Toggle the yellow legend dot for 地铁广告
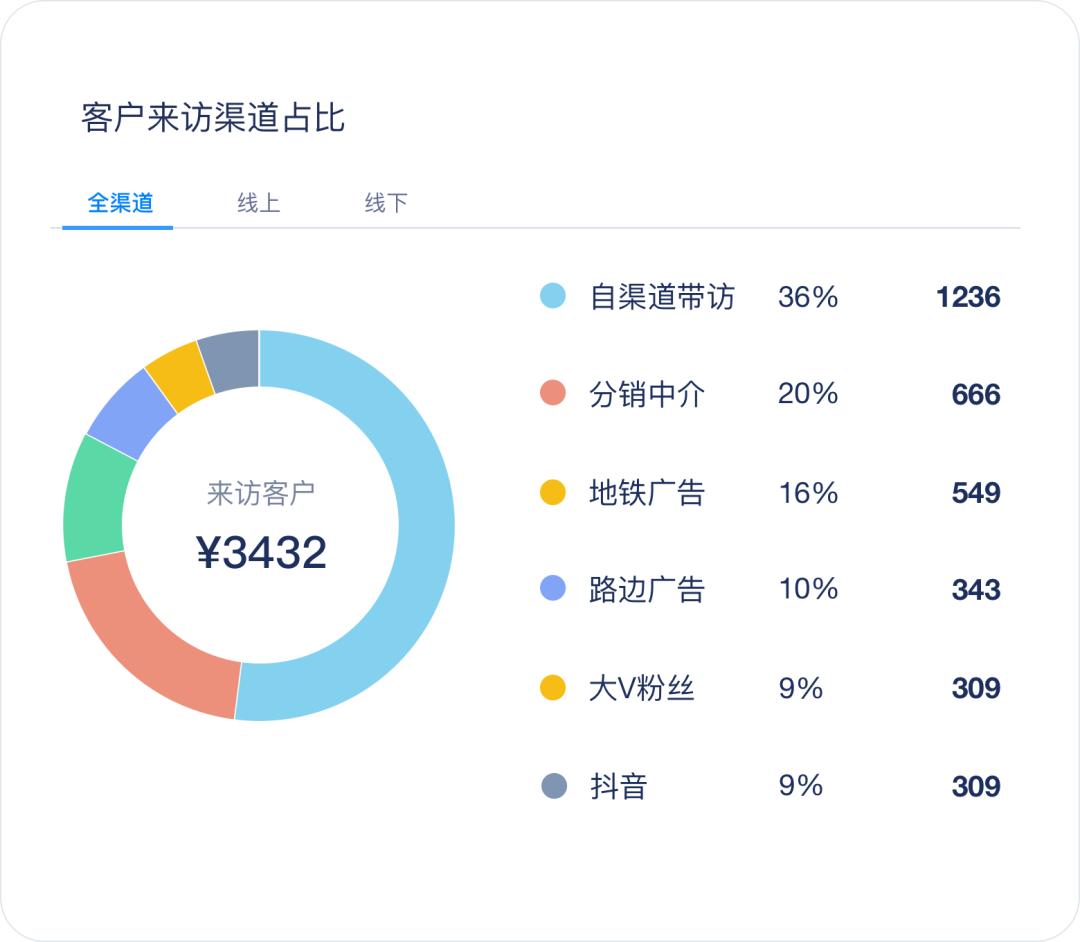The image size is (1080, 942). tap(553, 492)
